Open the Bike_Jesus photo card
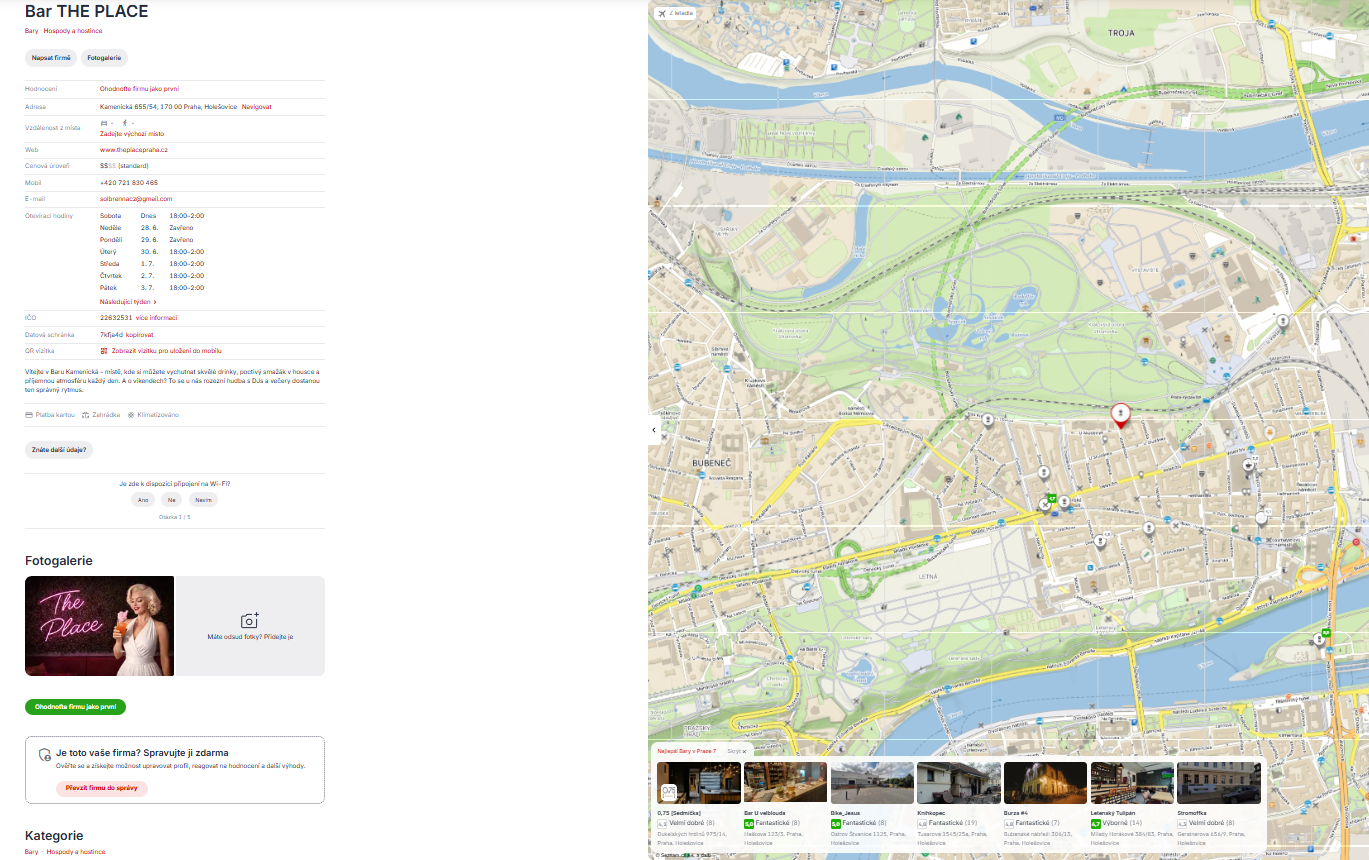The width and height of the screenshot is (1369, 860). [872, 783]
